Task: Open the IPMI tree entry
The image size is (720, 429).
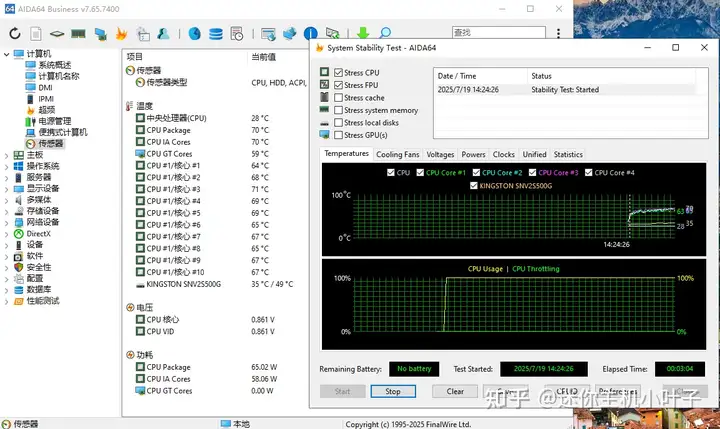Action: (x=46, y=99)
